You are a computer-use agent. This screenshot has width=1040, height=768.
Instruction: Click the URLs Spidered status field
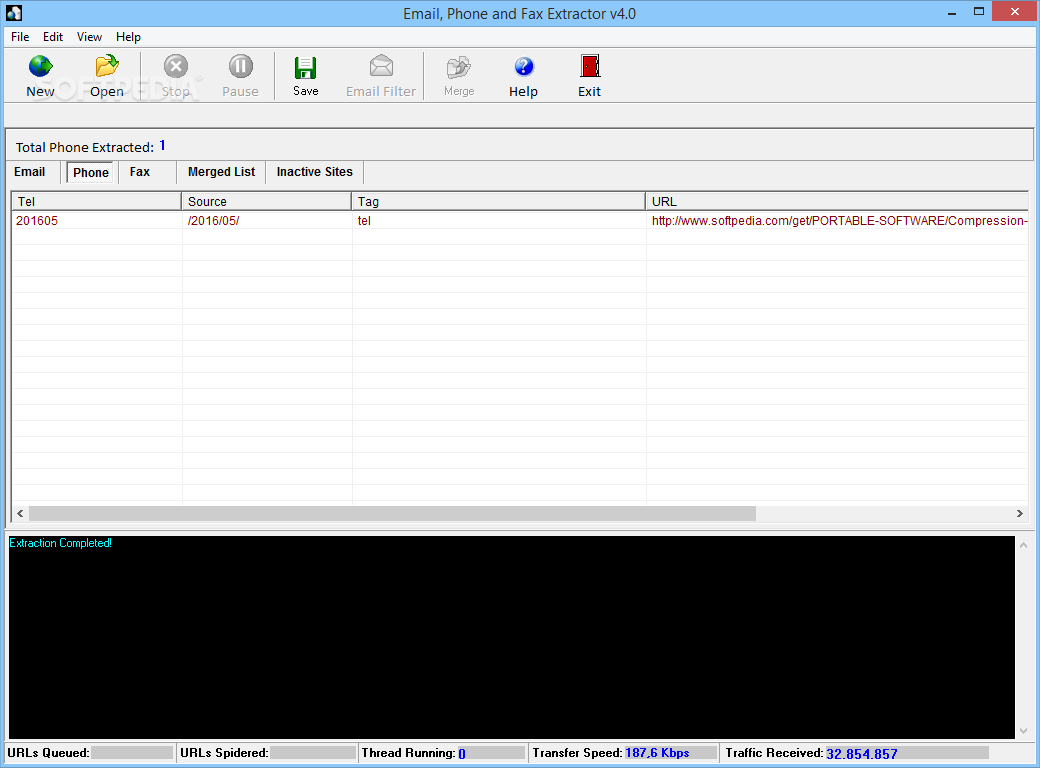pyautogui.click(x=313, y=753)
